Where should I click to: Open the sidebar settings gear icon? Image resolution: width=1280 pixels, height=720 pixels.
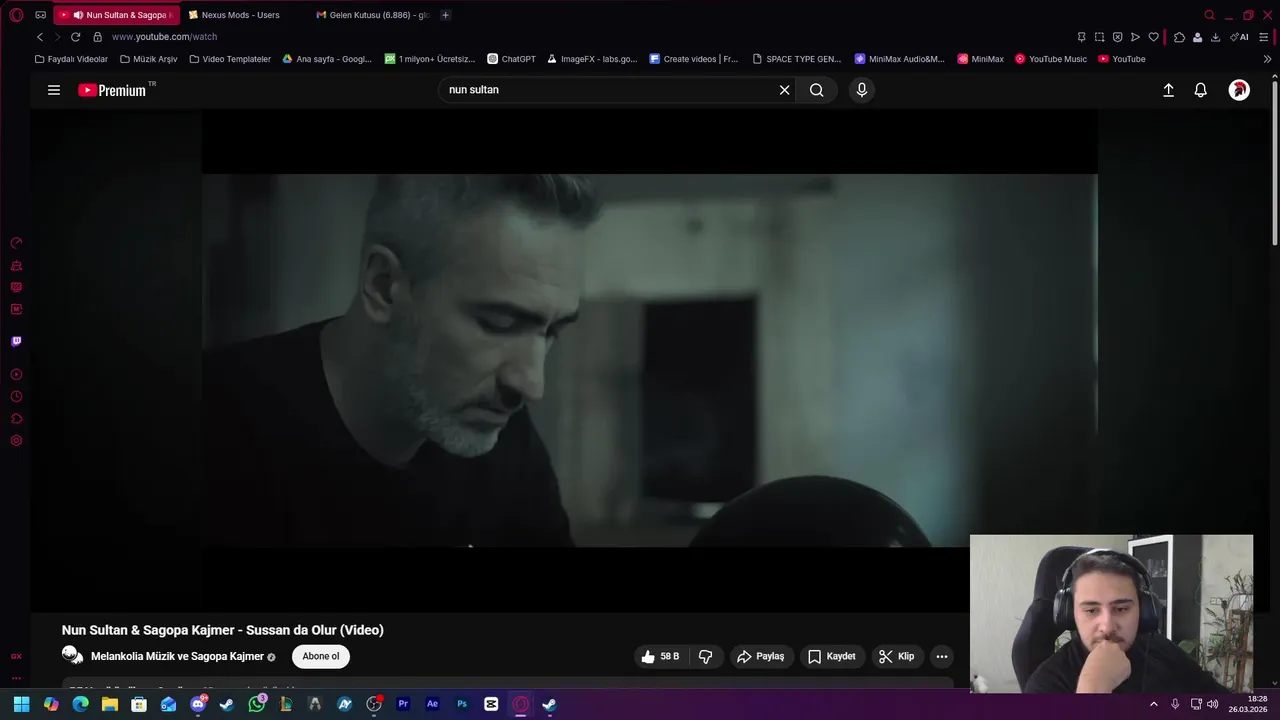[x=16, y=441]
